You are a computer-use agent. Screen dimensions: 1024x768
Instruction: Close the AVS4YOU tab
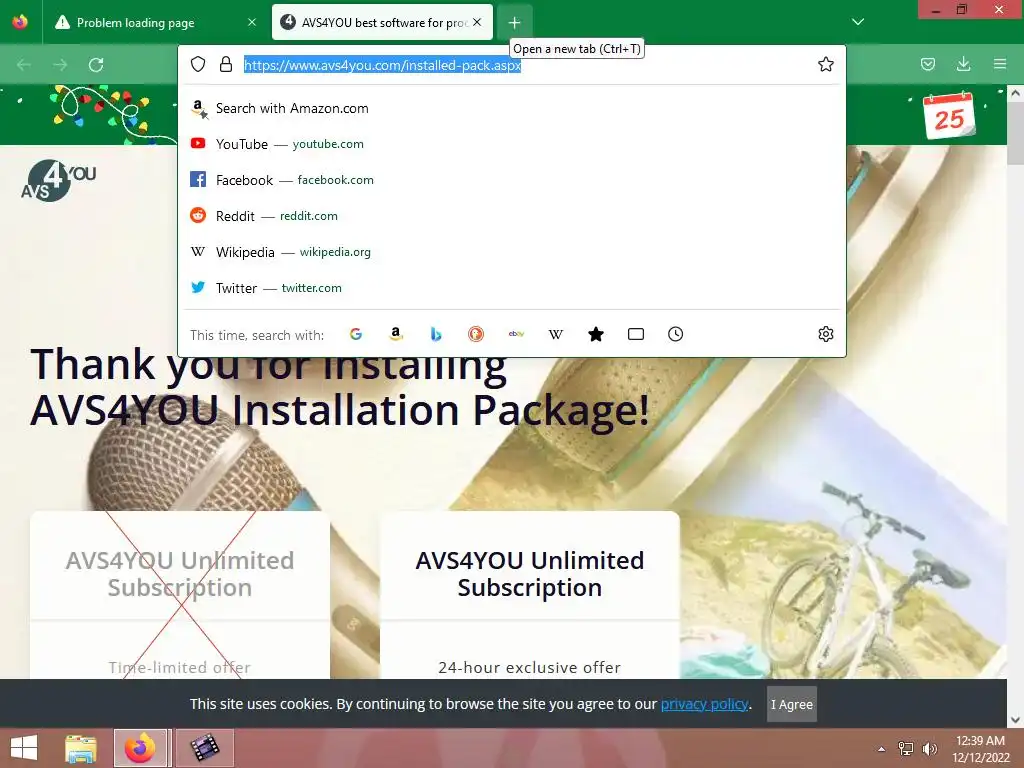pos(477,22)
